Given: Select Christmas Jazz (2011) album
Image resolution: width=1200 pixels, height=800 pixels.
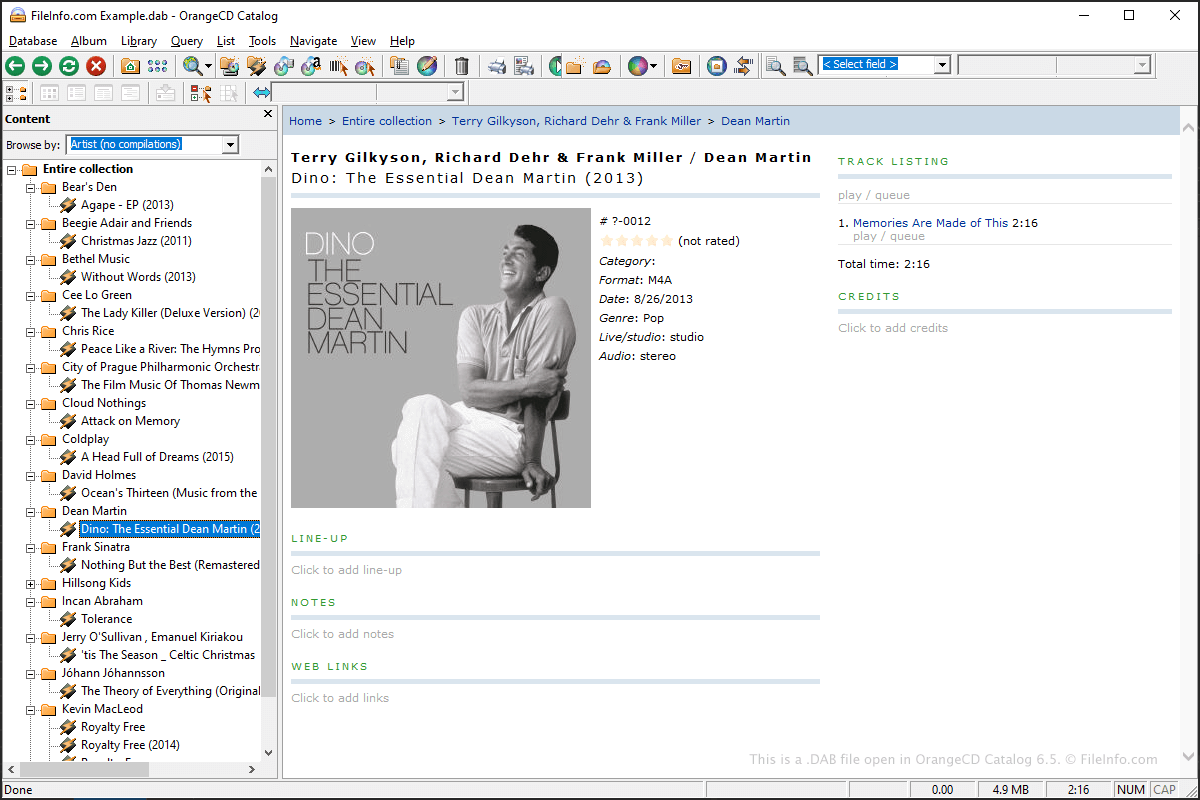Looking at the screenshot, I should tap(136, 241).
